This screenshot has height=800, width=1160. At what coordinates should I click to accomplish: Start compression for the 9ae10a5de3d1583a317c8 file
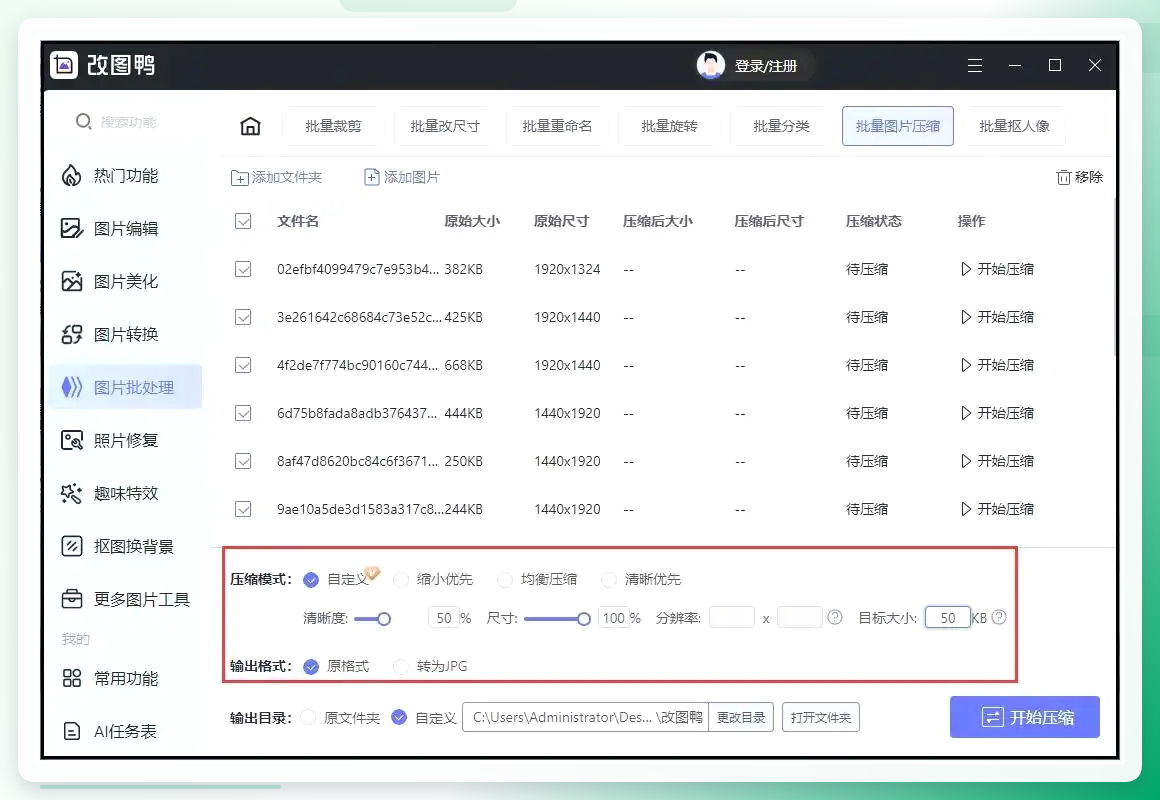pos(997,509)
